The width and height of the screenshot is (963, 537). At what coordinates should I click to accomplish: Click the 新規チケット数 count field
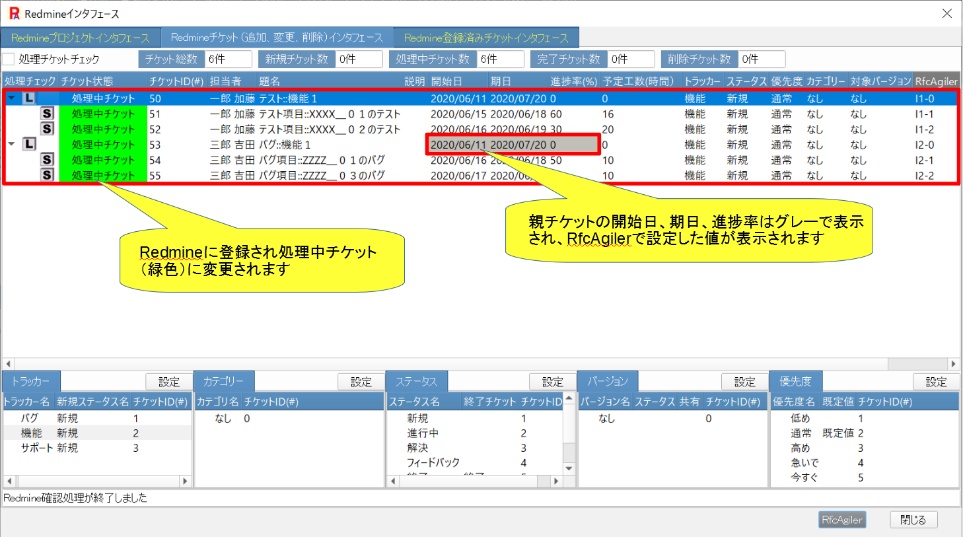coord(359,59)
